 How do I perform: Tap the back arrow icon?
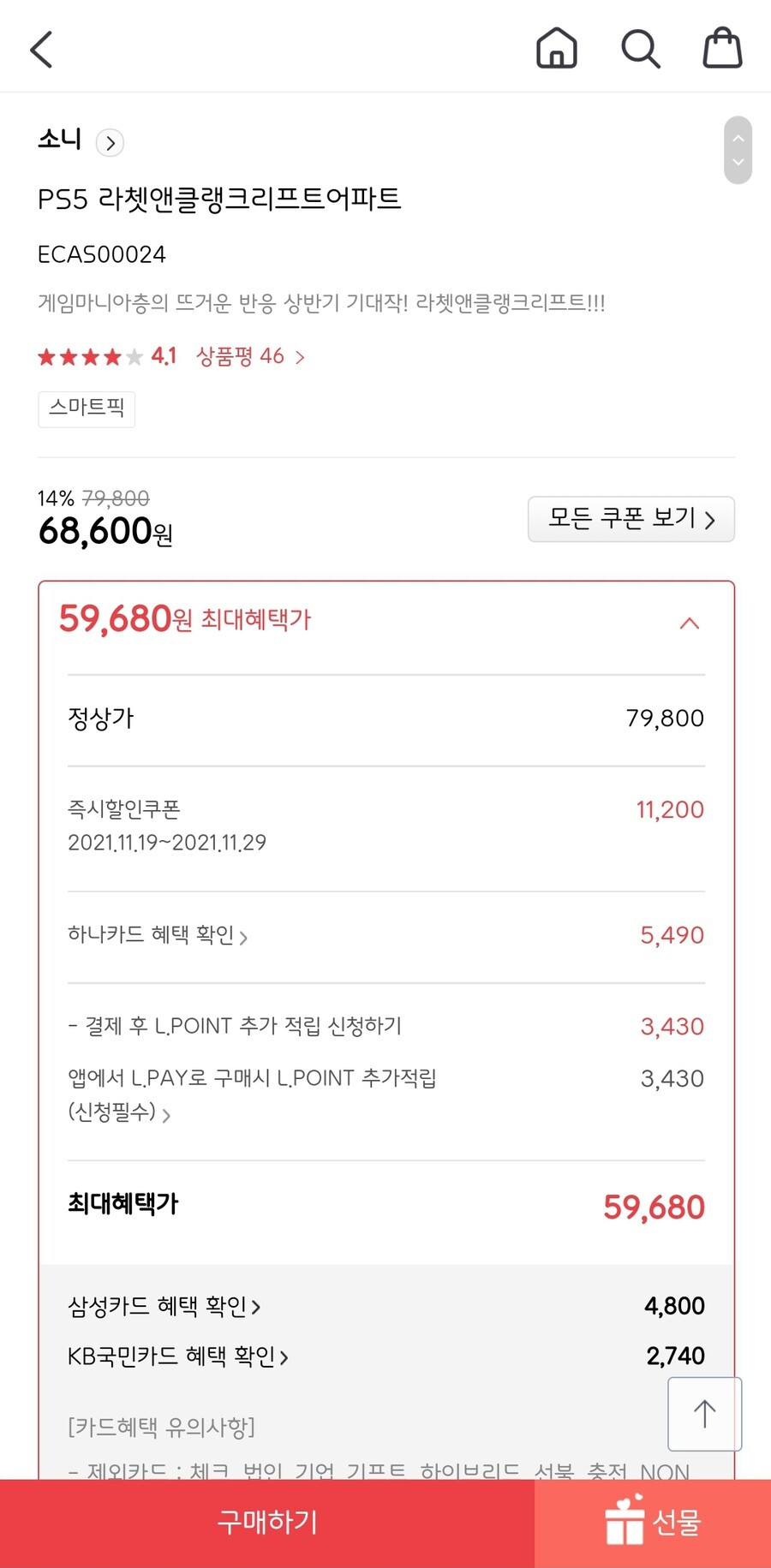pyautogui.click(x=41, y=49)
